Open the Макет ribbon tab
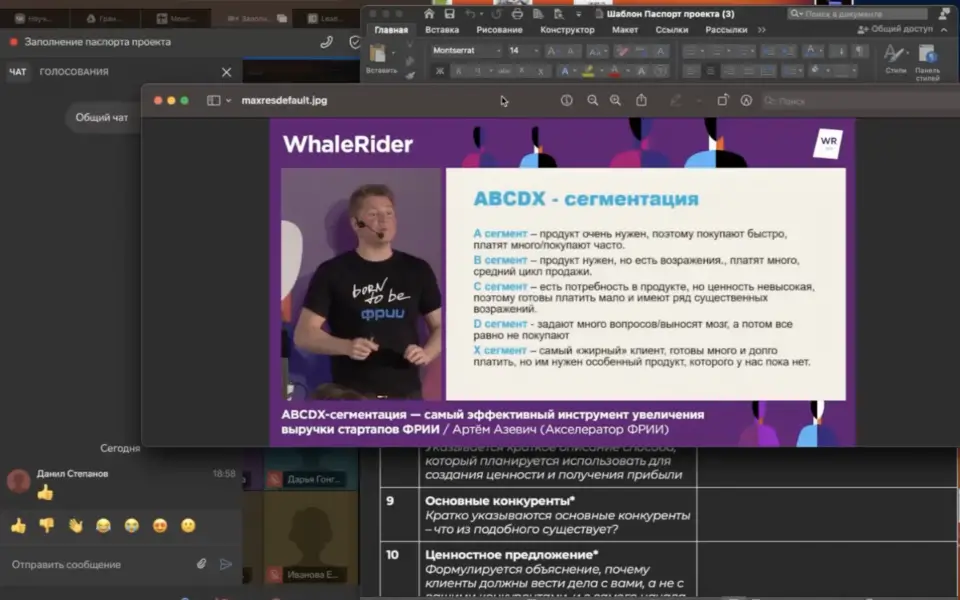Viewport: 960px width, 600px height. 625,29
